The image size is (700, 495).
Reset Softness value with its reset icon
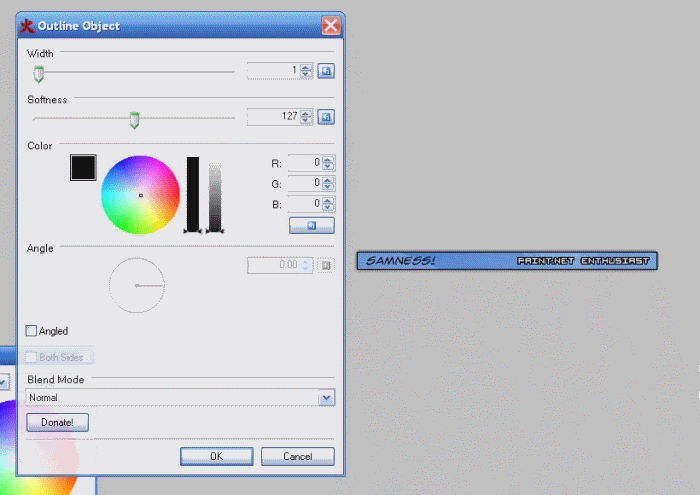(x=326, y=117)
